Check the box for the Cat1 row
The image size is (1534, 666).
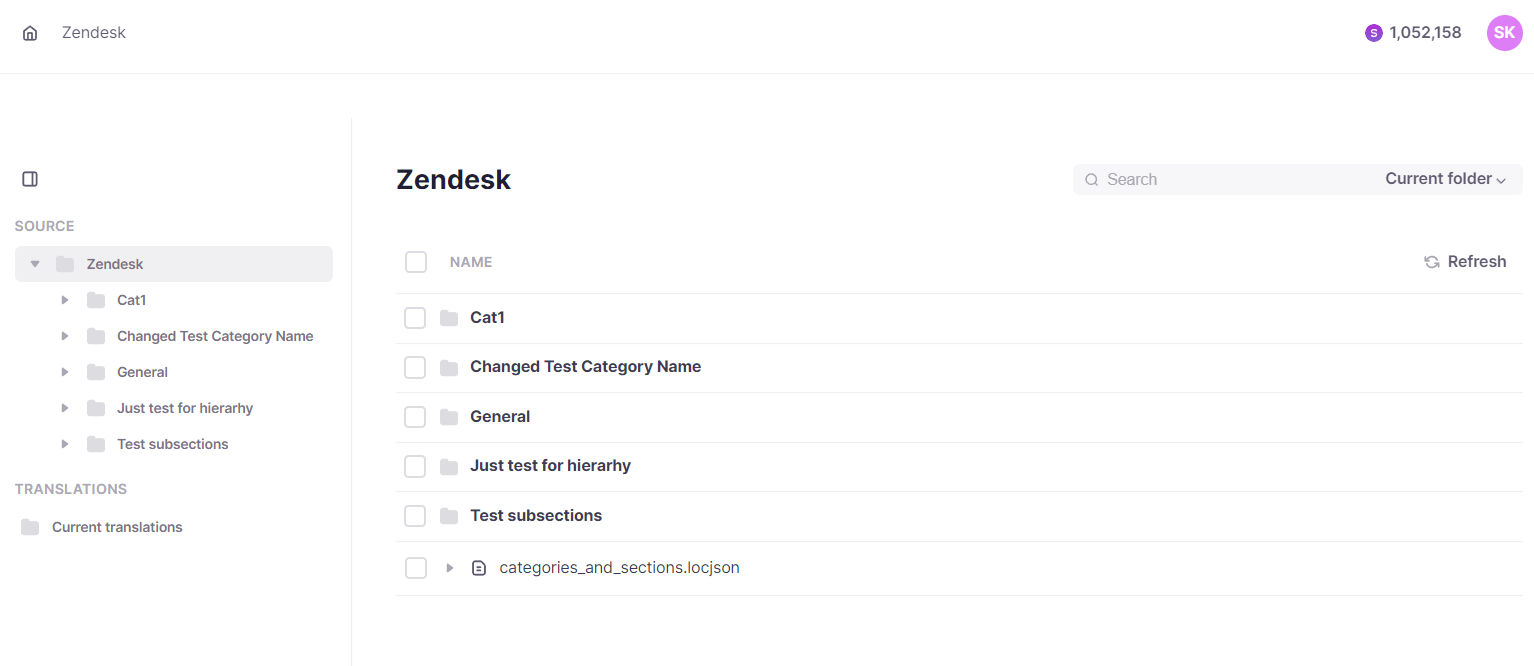point(415,318)
